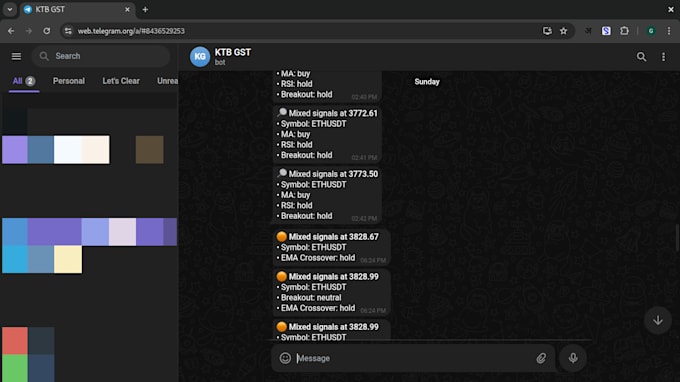The image size is (680, 382).
Task: Open the chat more options menu
Action: pyautogui.click(x=663, y=57)
